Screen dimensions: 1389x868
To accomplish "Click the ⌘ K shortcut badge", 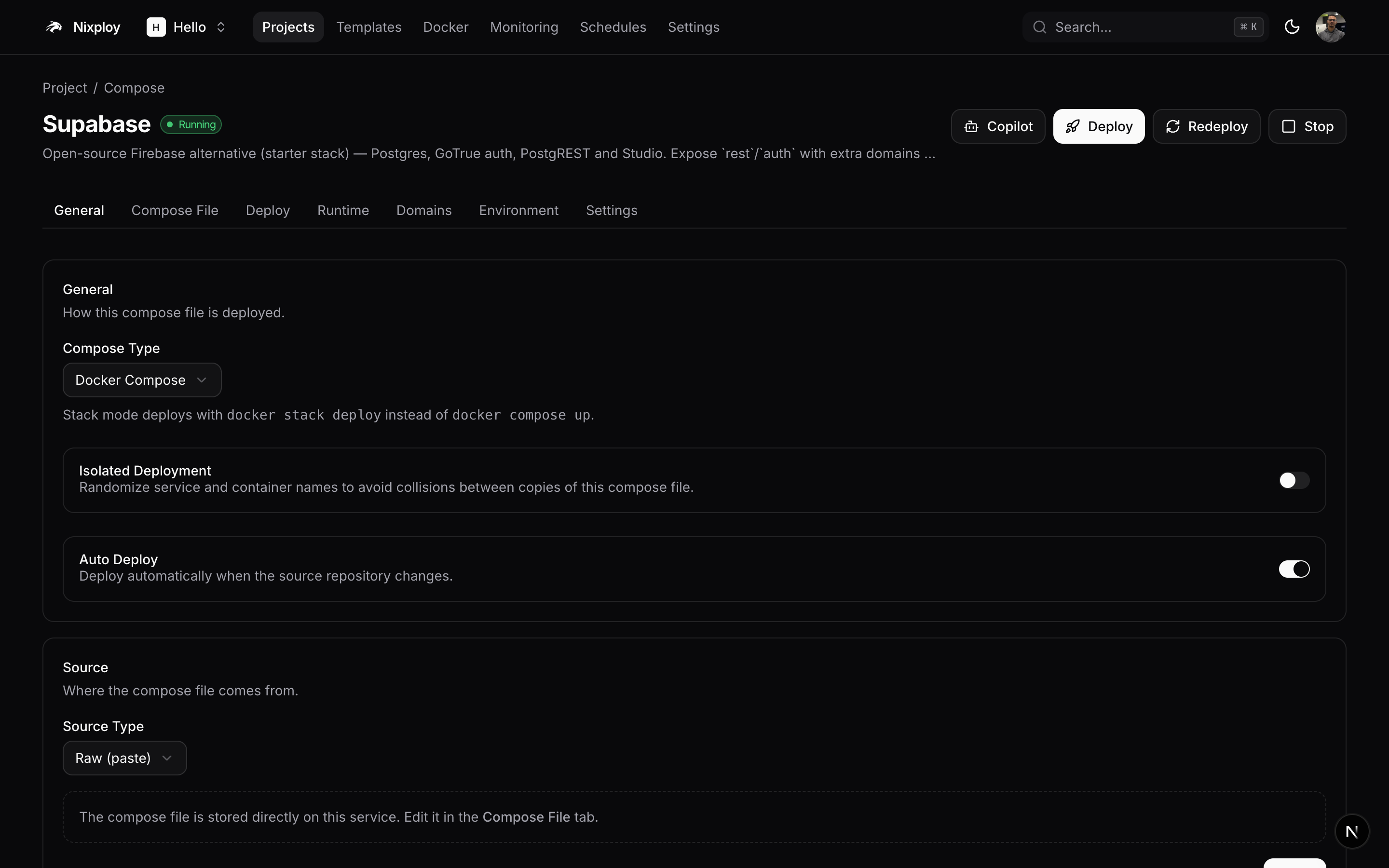I will (x=1248, y=27).
